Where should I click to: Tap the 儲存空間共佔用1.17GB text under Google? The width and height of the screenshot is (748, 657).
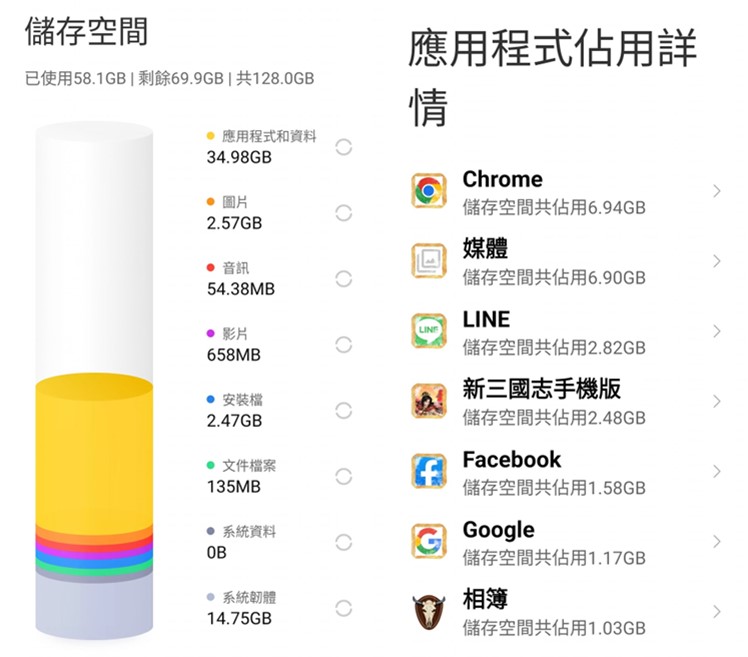[554, 558]
